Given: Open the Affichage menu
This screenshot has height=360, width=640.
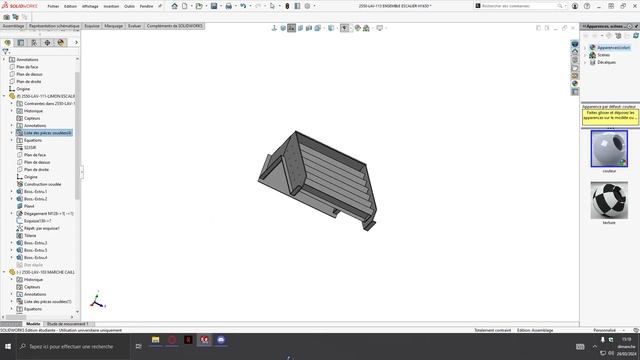Looking at the screenshot, I should pos(90,6).
